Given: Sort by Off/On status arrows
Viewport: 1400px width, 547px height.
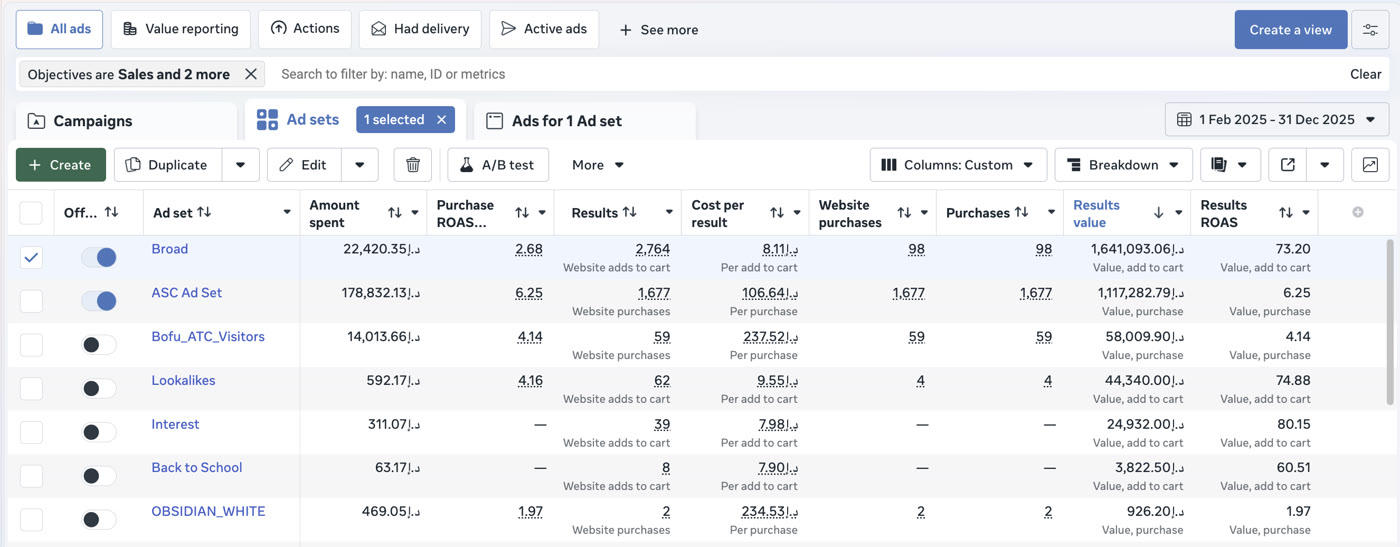Looking at the screenshot, I should (111, 212).
